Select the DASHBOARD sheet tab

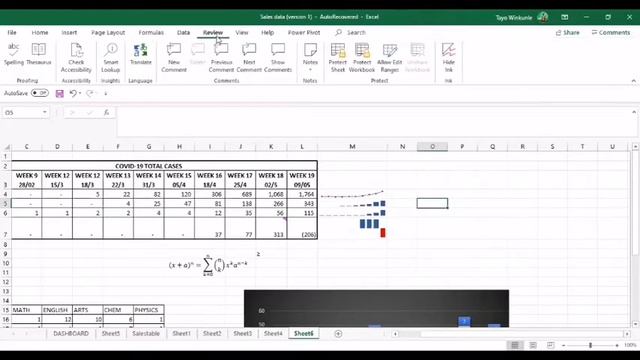(x=71, y=333)
